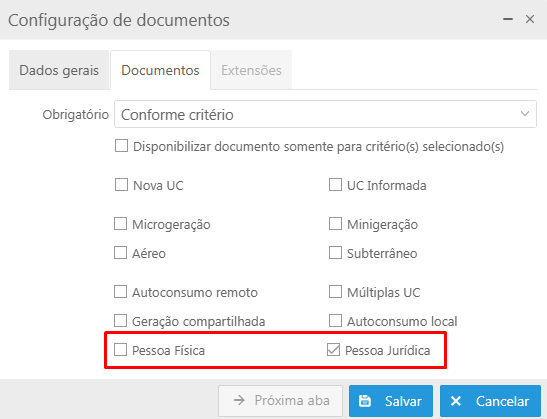Screen dimensions: 547x419
Task: Expand the Obrigatório dropdown arrow
Action: 525,114
